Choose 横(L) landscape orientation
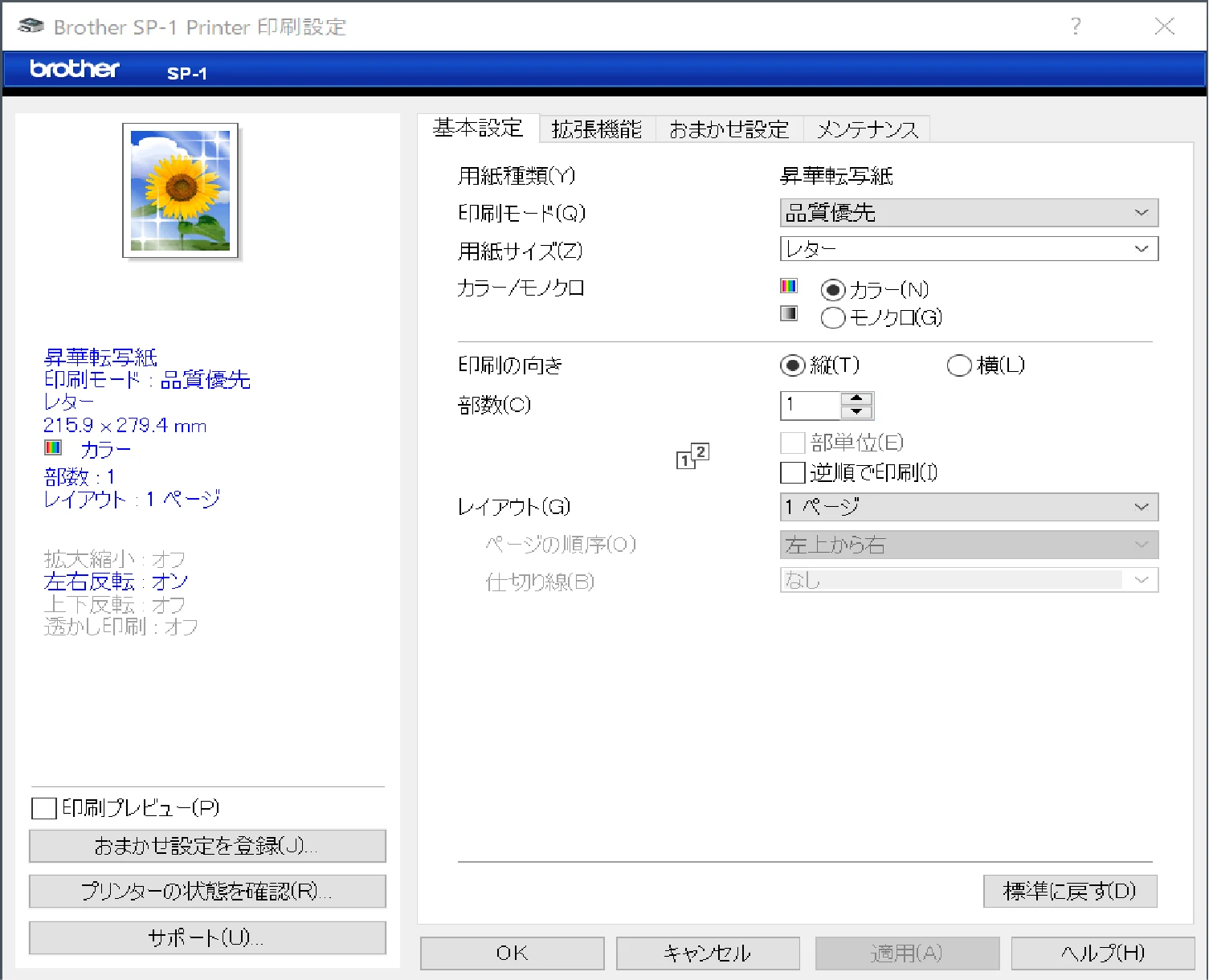 click(x=959, y=365)
